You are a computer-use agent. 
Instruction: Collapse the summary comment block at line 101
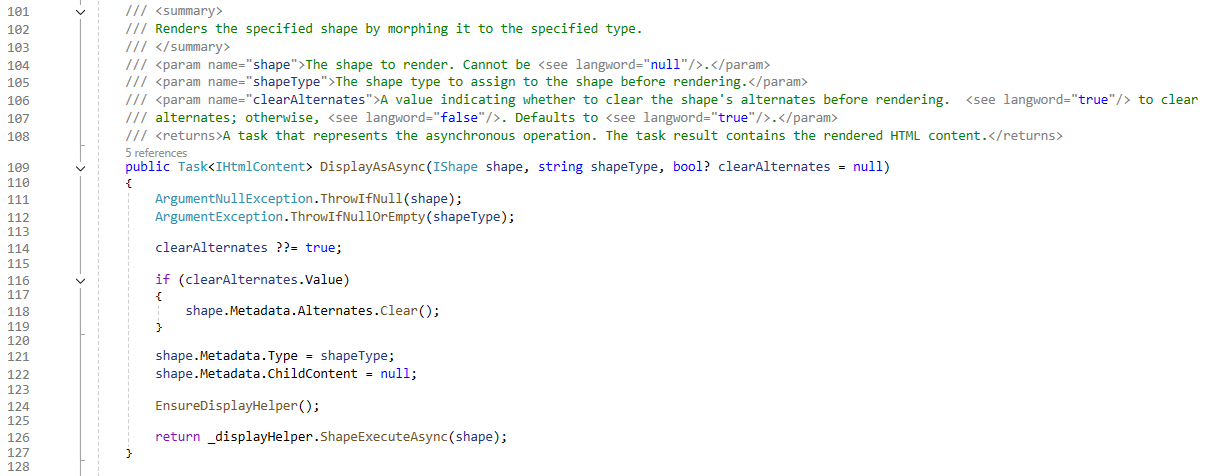tap(81, 10)
